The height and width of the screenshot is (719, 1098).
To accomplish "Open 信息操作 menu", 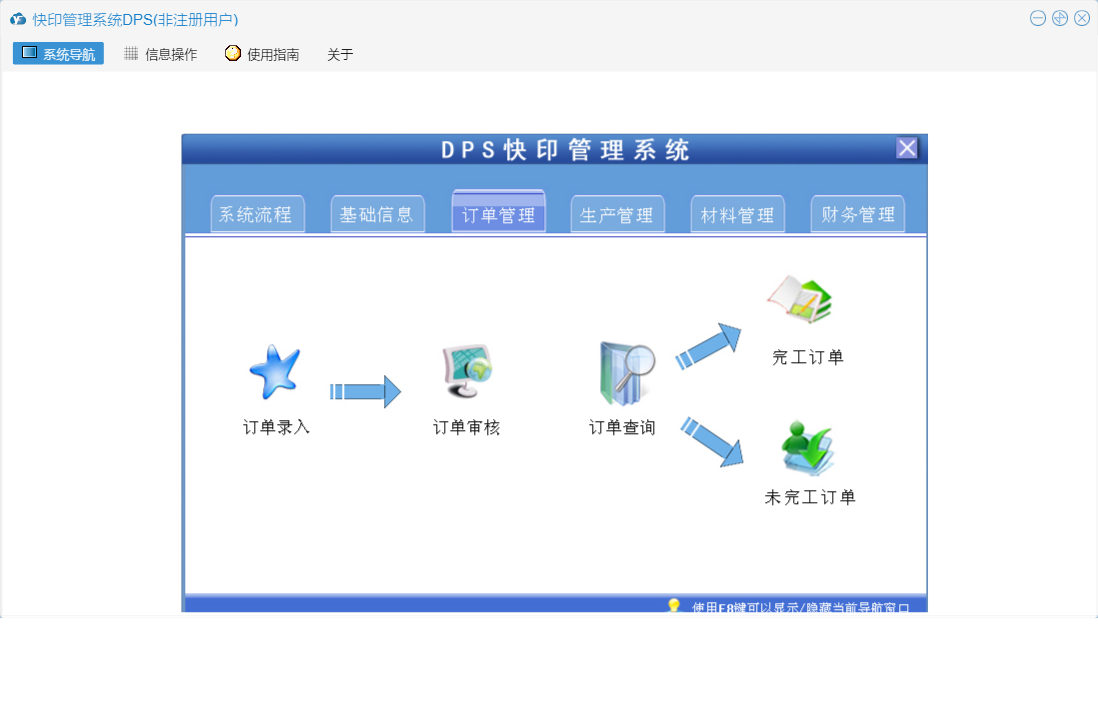I will (x=161, y=54).
